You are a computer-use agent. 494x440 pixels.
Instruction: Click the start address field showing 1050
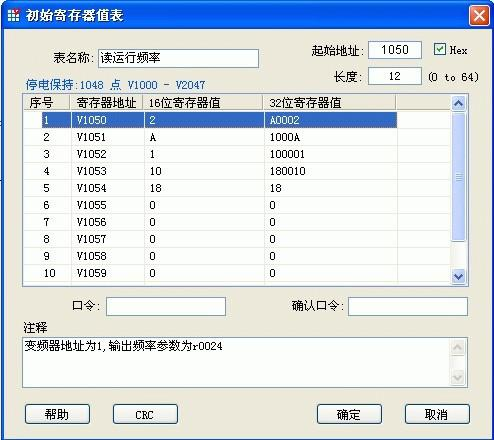coord(395,50)
